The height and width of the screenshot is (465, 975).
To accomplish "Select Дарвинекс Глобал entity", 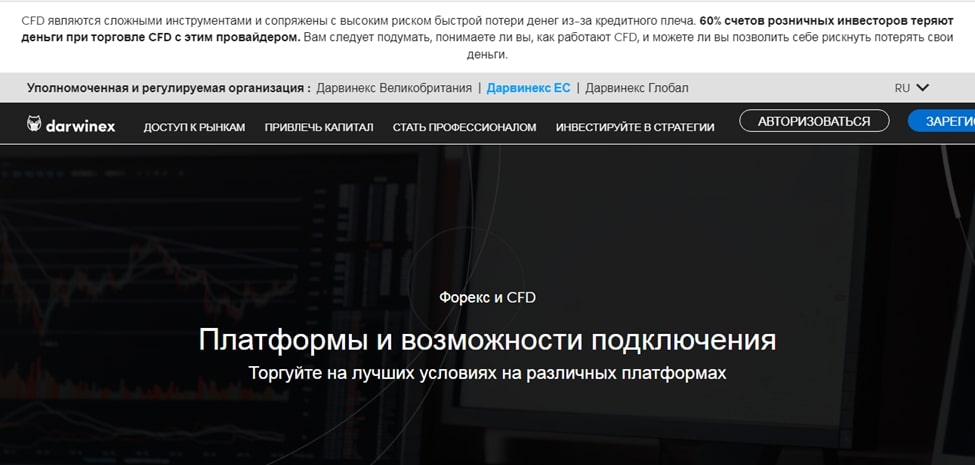I will (x=637, y=88).
